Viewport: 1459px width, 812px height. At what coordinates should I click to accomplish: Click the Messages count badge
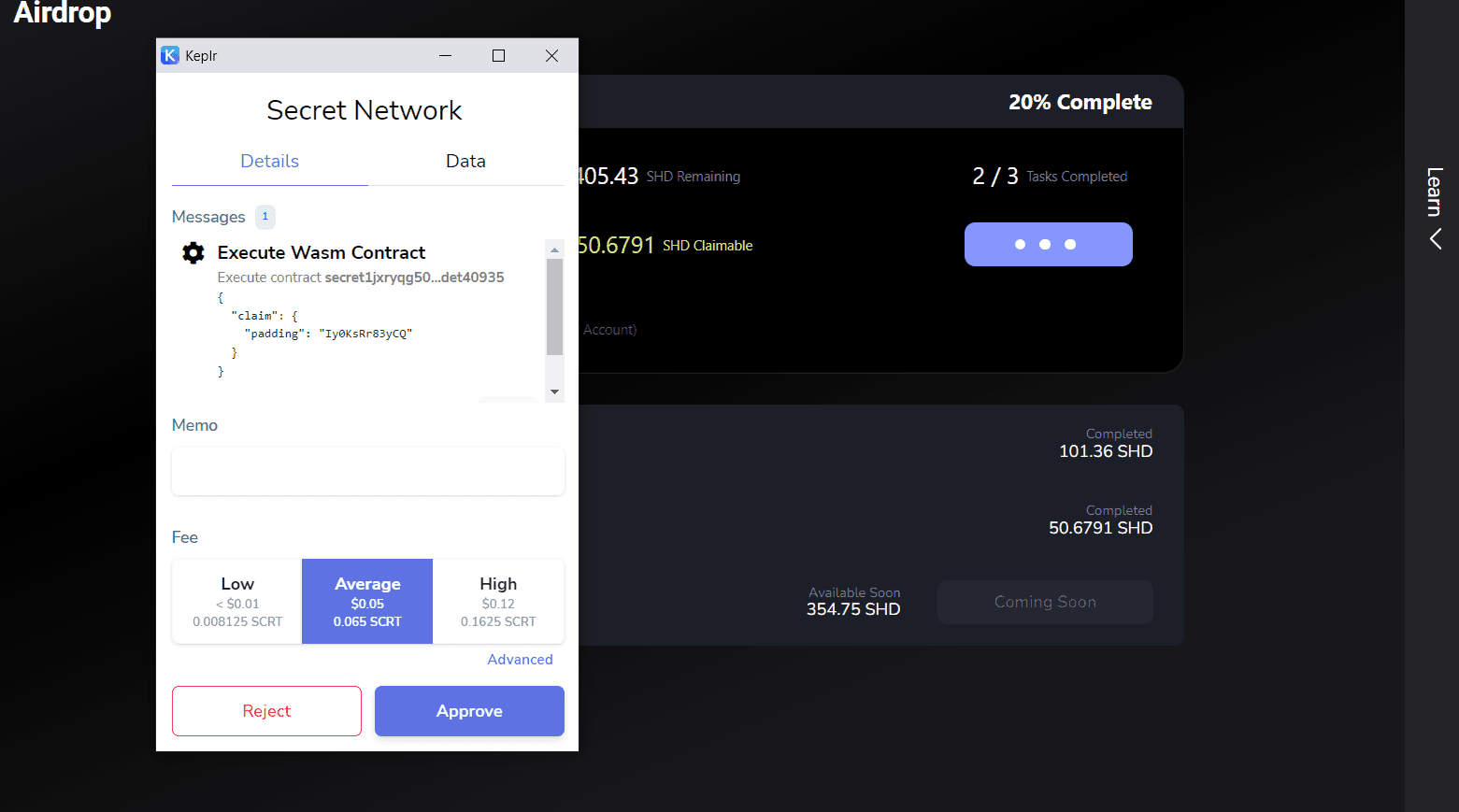coord(265,217)
